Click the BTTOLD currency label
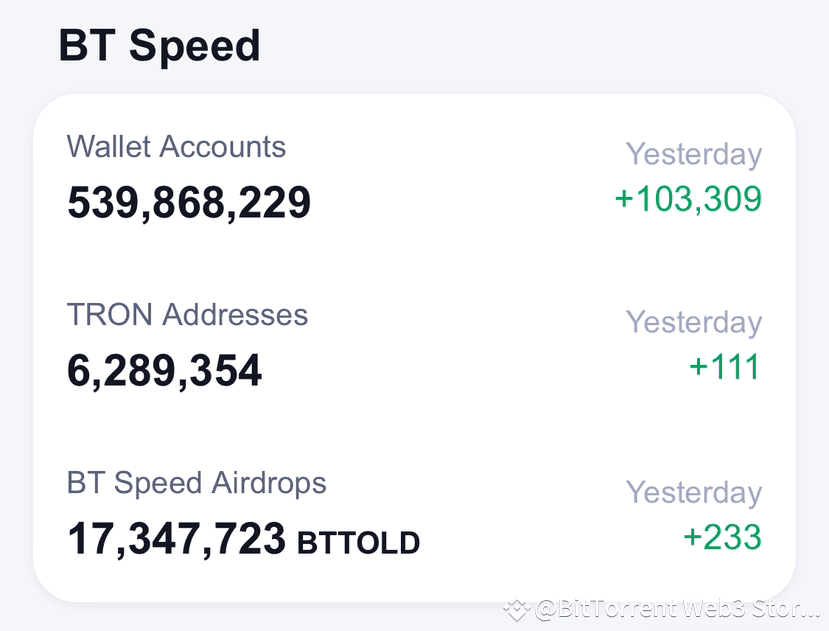Image resolution: width=829 pixels, height=631 pixels. tap(356, 543)
